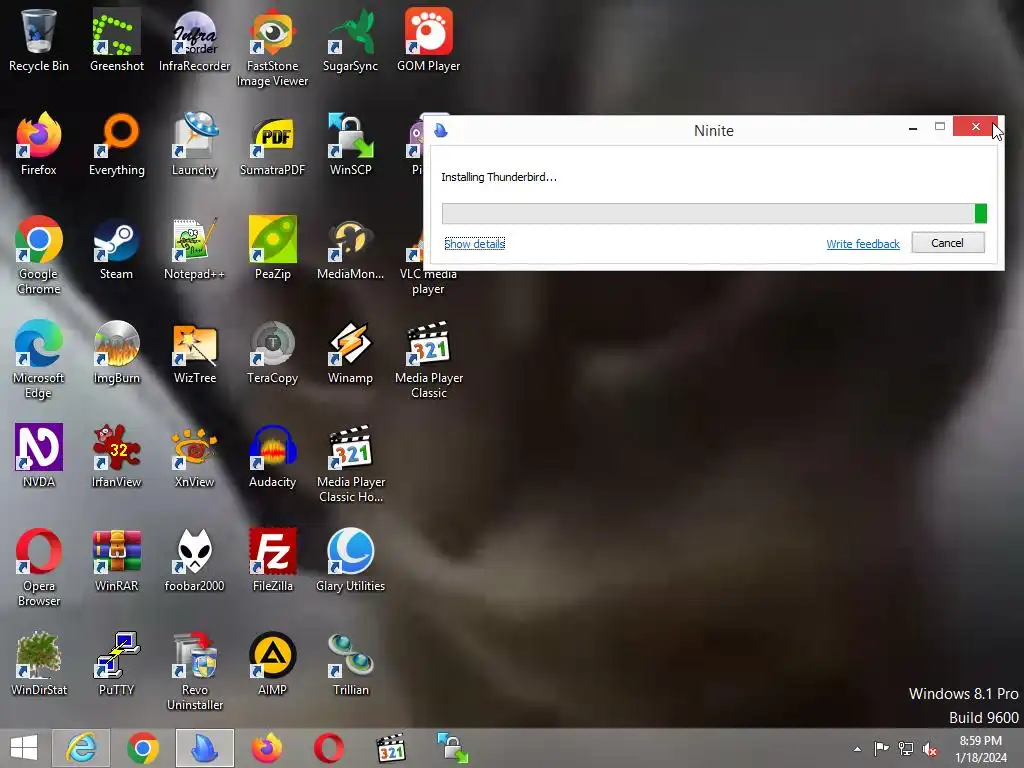Expand hidden system tray icons arrow

[x=857, y=749]
